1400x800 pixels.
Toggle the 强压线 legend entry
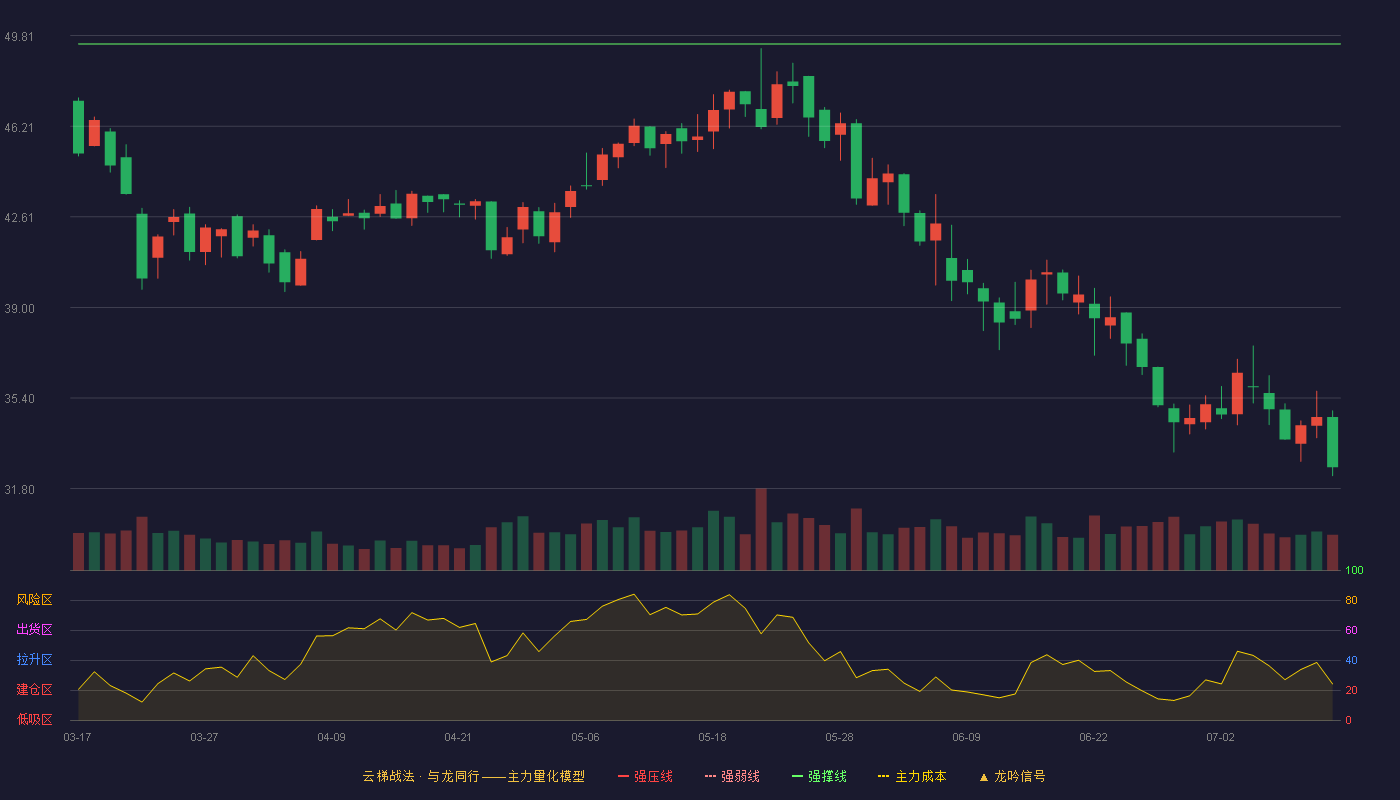click(x=645, y=776)
